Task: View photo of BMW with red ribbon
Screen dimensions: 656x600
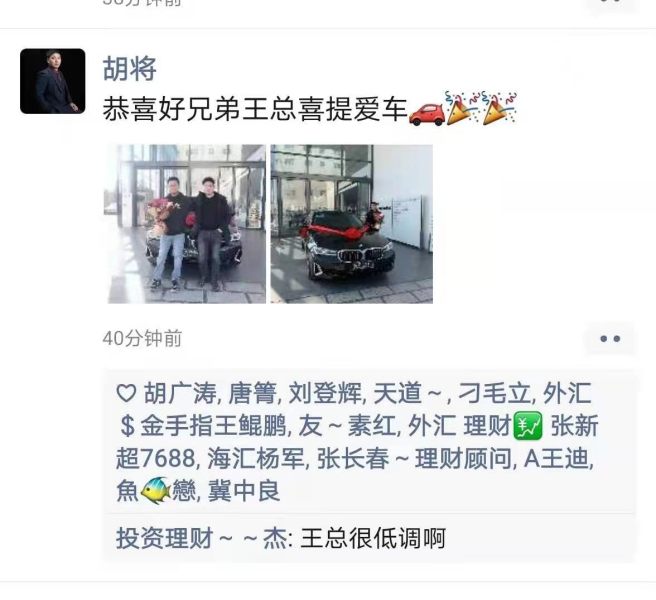Action: 351,224
